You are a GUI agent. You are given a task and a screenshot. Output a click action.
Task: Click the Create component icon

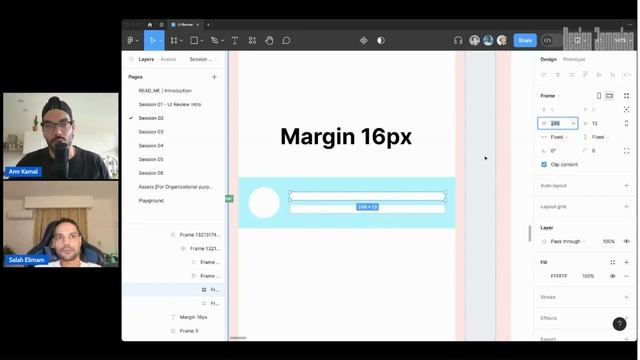364,40
